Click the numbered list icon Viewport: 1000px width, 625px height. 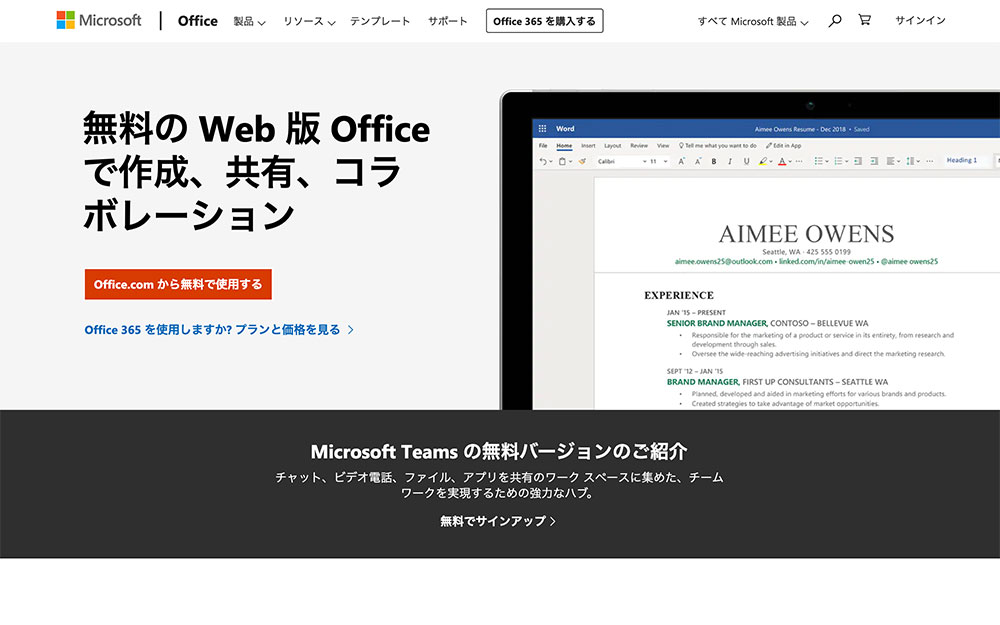coord(838,161)
